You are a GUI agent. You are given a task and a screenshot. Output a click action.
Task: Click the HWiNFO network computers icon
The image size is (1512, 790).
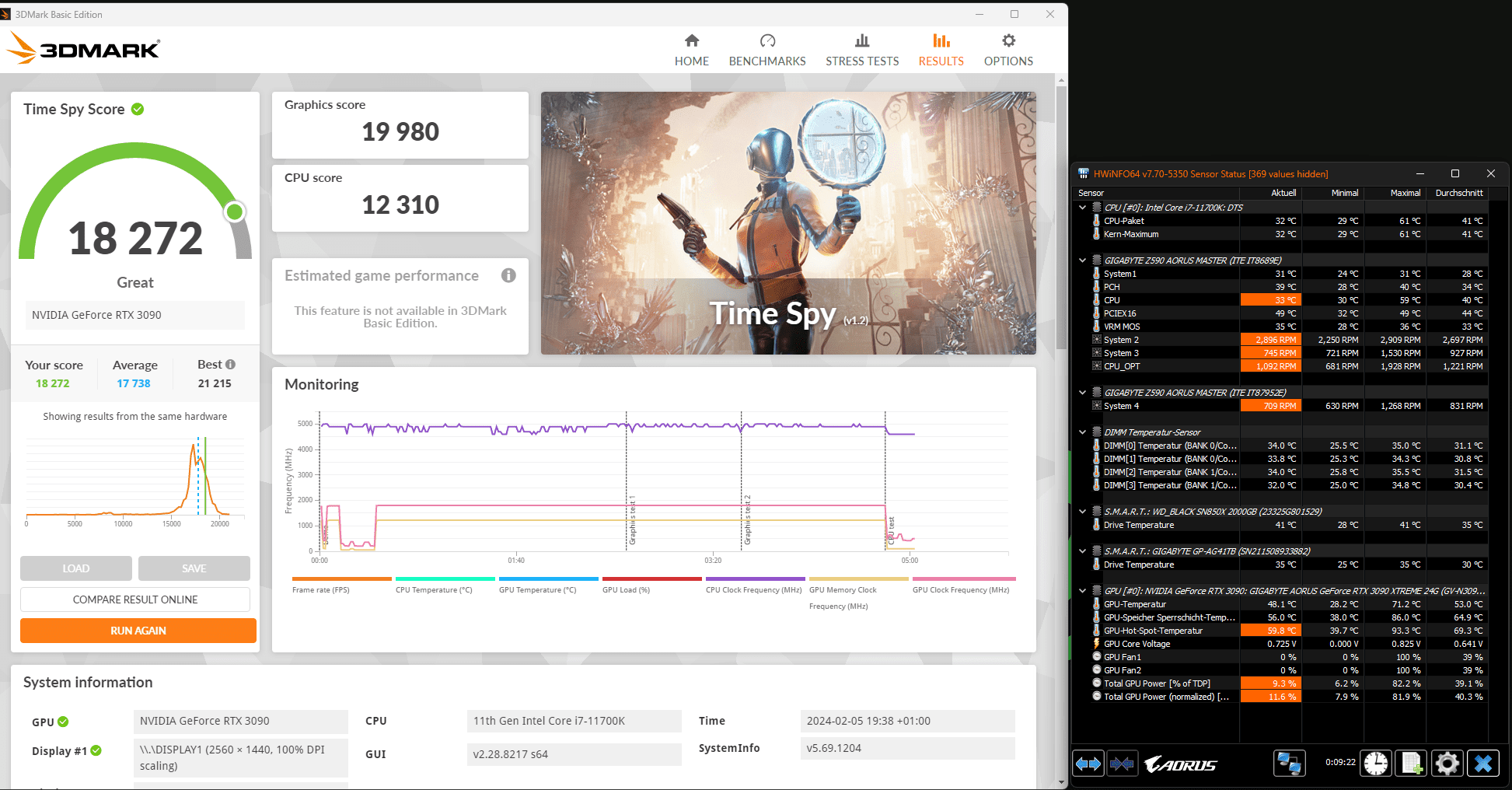coord(1289,764)
